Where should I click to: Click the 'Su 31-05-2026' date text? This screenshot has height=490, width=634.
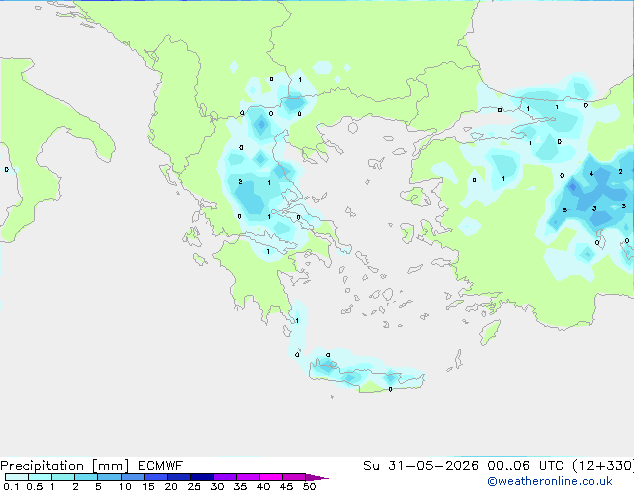click(421, 466)
